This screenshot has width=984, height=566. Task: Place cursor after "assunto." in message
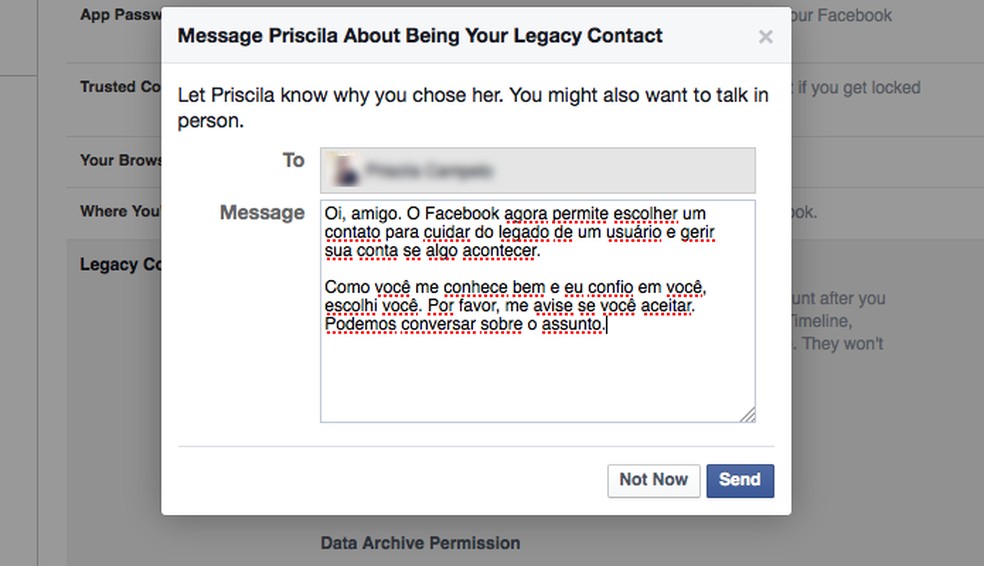[607, 325]
